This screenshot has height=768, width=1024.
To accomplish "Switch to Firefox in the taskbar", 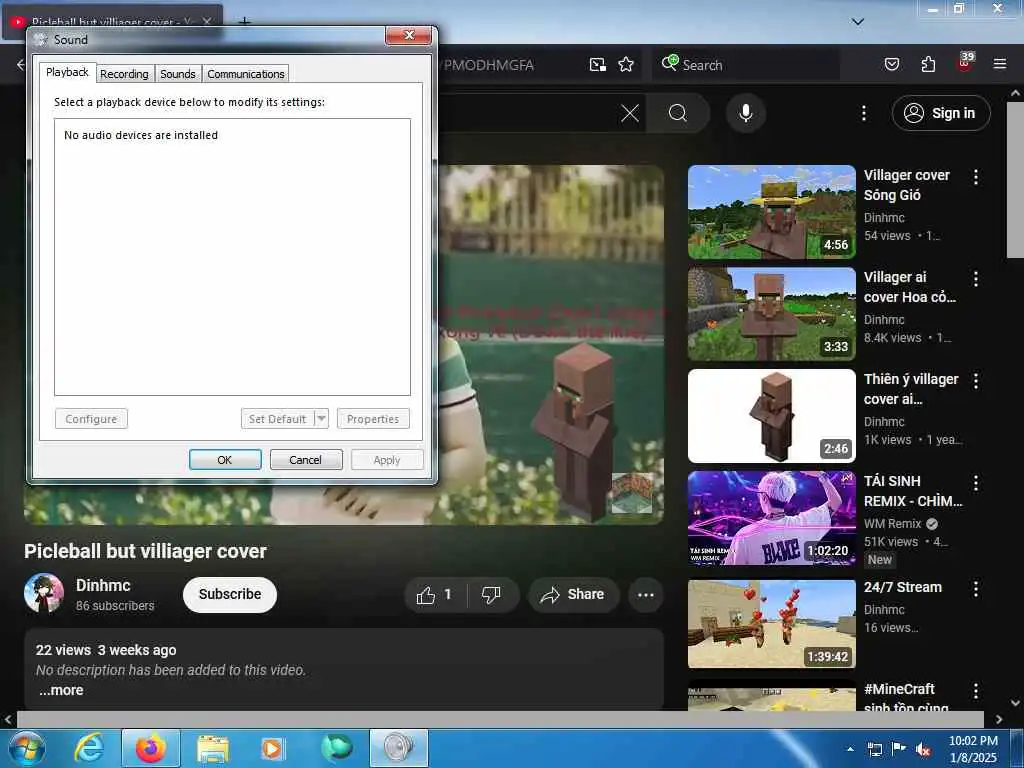I will point(151,748).
